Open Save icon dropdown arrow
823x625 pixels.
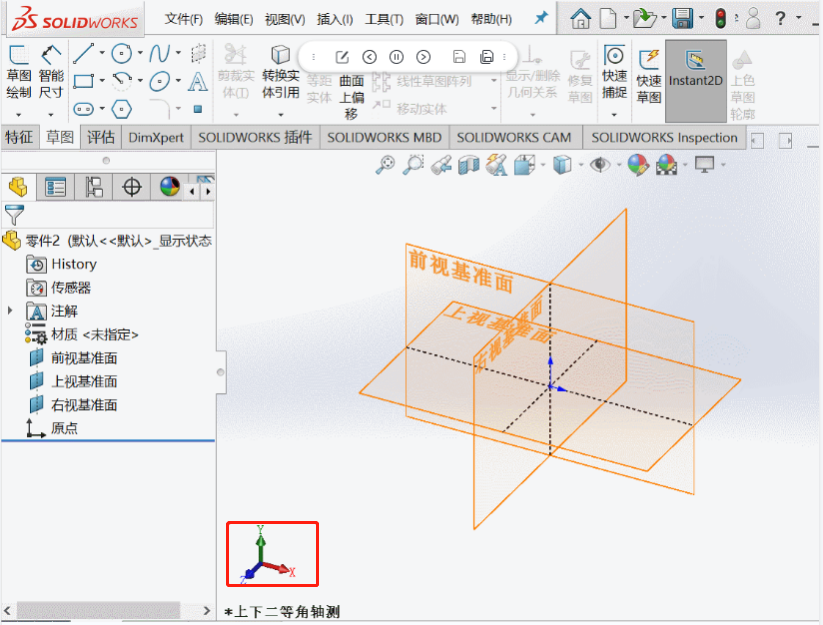pos(701,18)
